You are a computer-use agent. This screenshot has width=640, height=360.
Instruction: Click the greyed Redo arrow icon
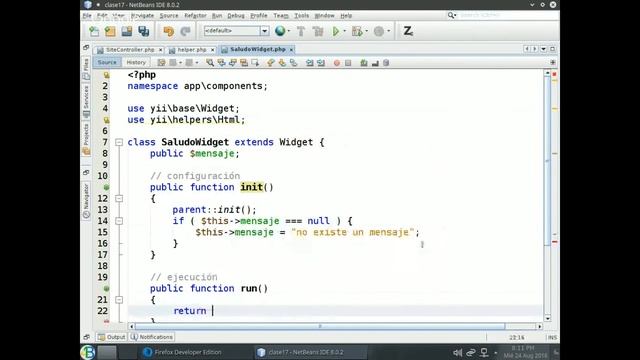click(x=185, y=31)
